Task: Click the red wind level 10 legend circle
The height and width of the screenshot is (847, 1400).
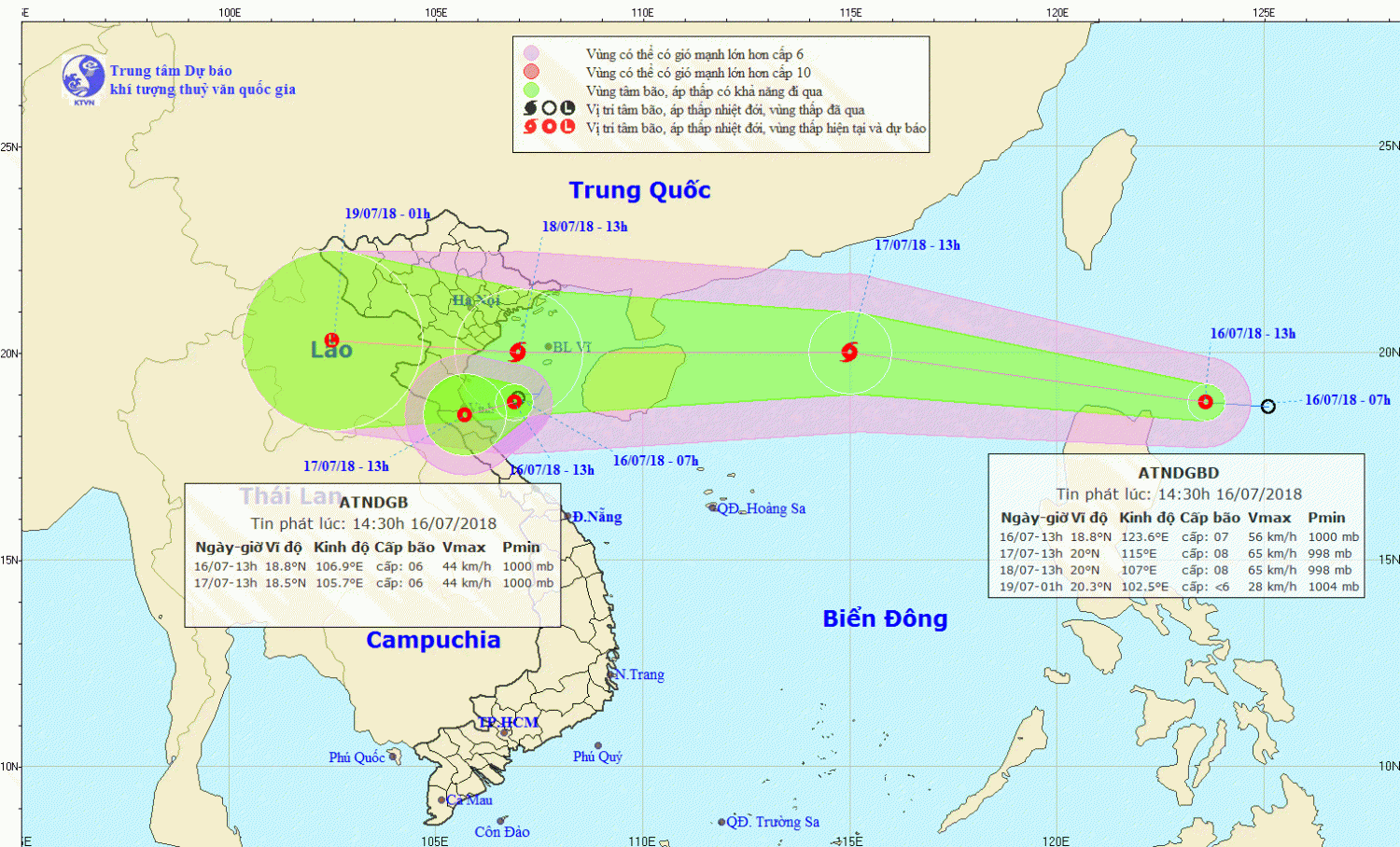Action: (x=531, y=72)
